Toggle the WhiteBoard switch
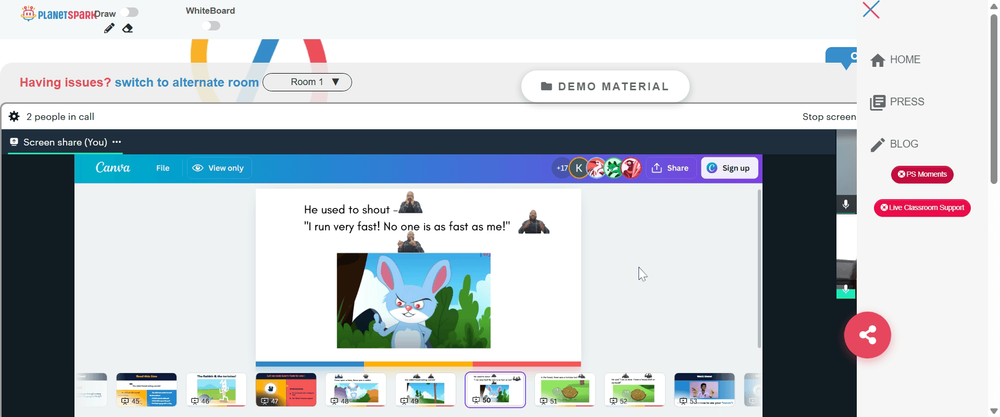The width and height of the screenshot is (1000, 417). pos(211,26)
